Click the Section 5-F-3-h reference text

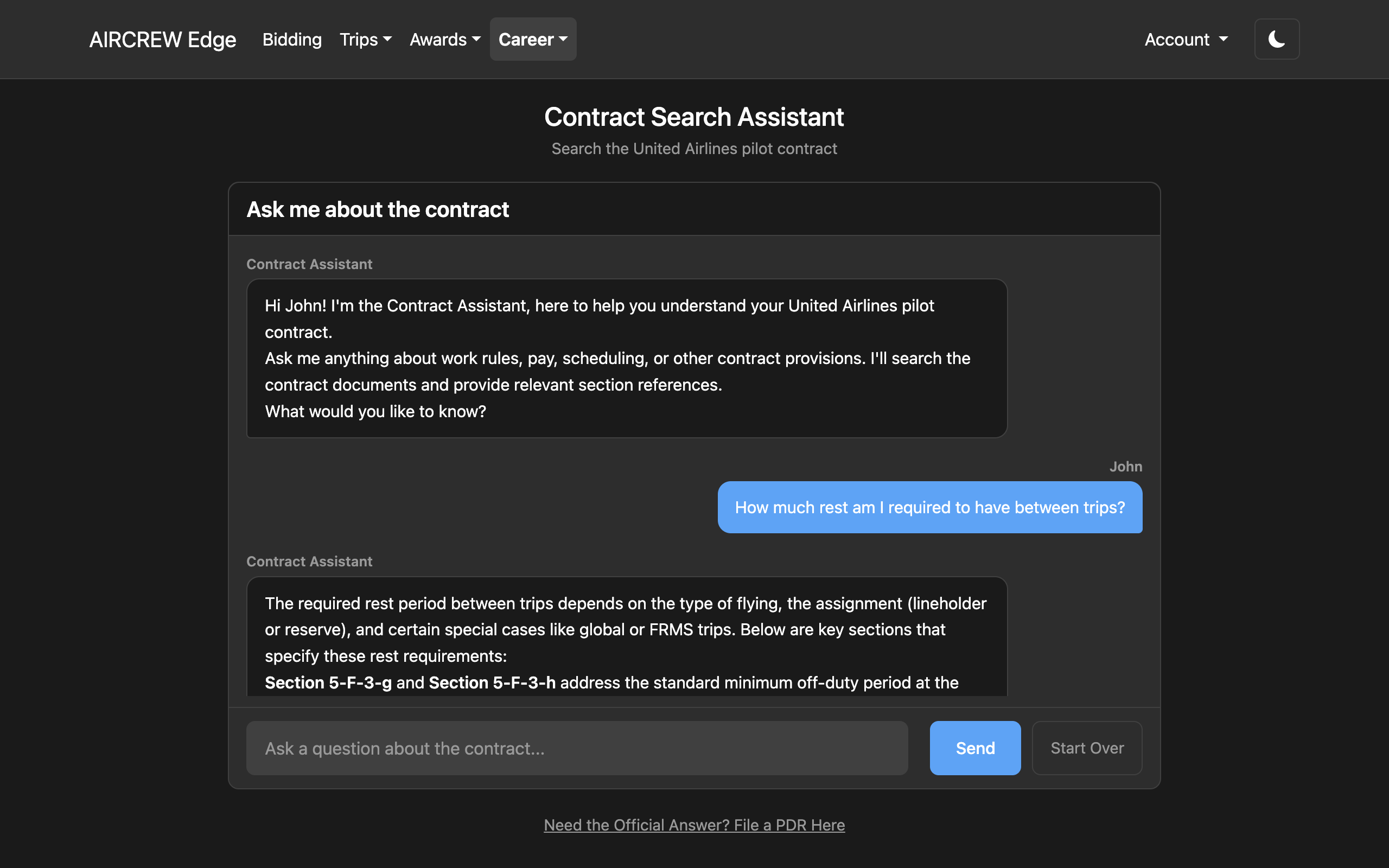(x=492, y=682)
